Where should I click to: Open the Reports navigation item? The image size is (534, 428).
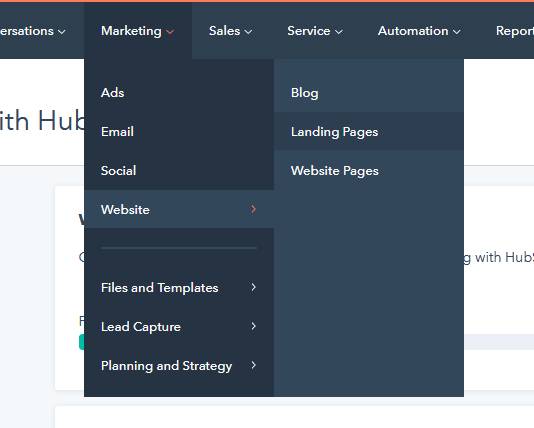515,31
